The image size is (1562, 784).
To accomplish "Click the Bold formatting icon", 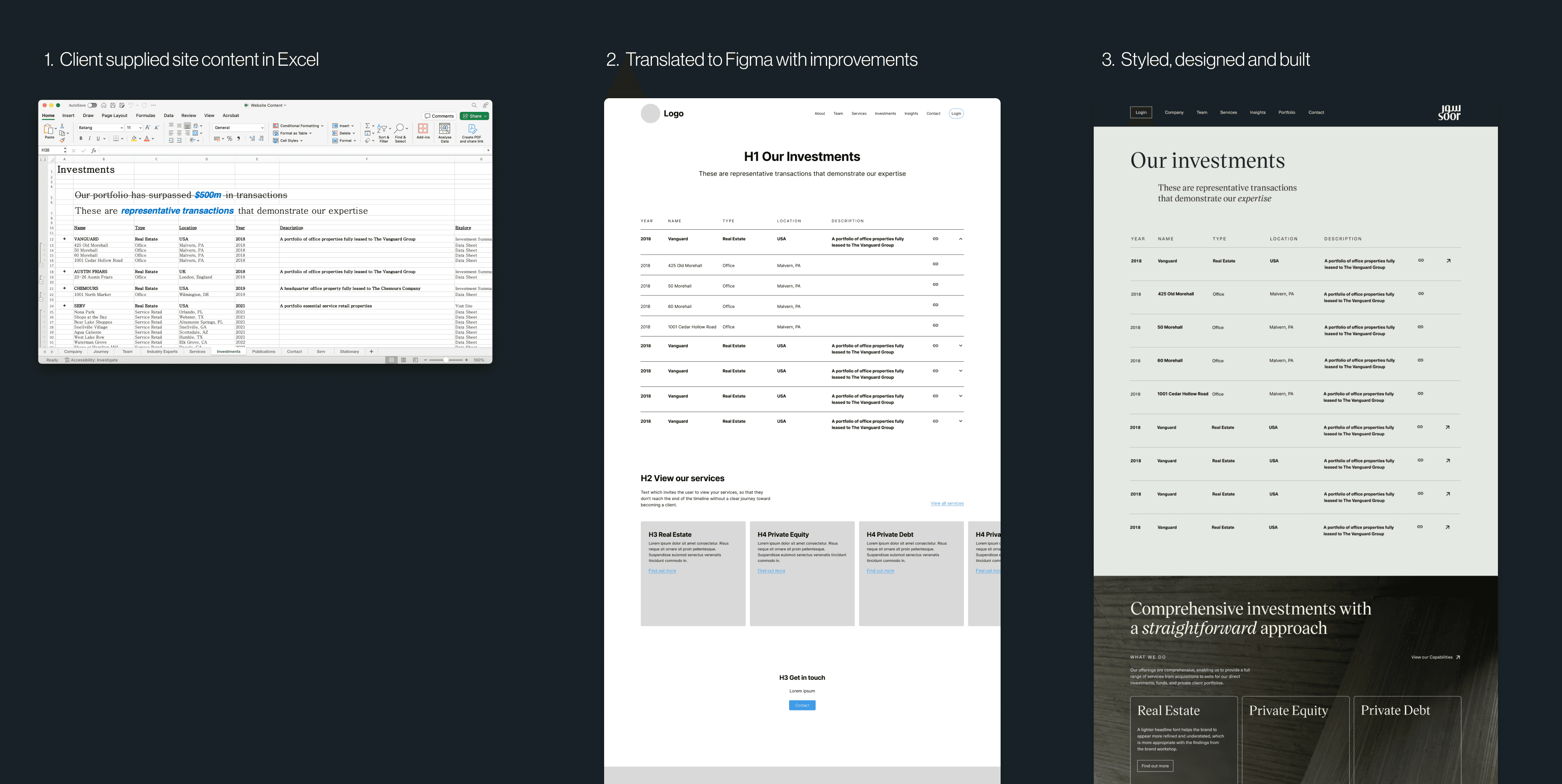I will (81, 139).
